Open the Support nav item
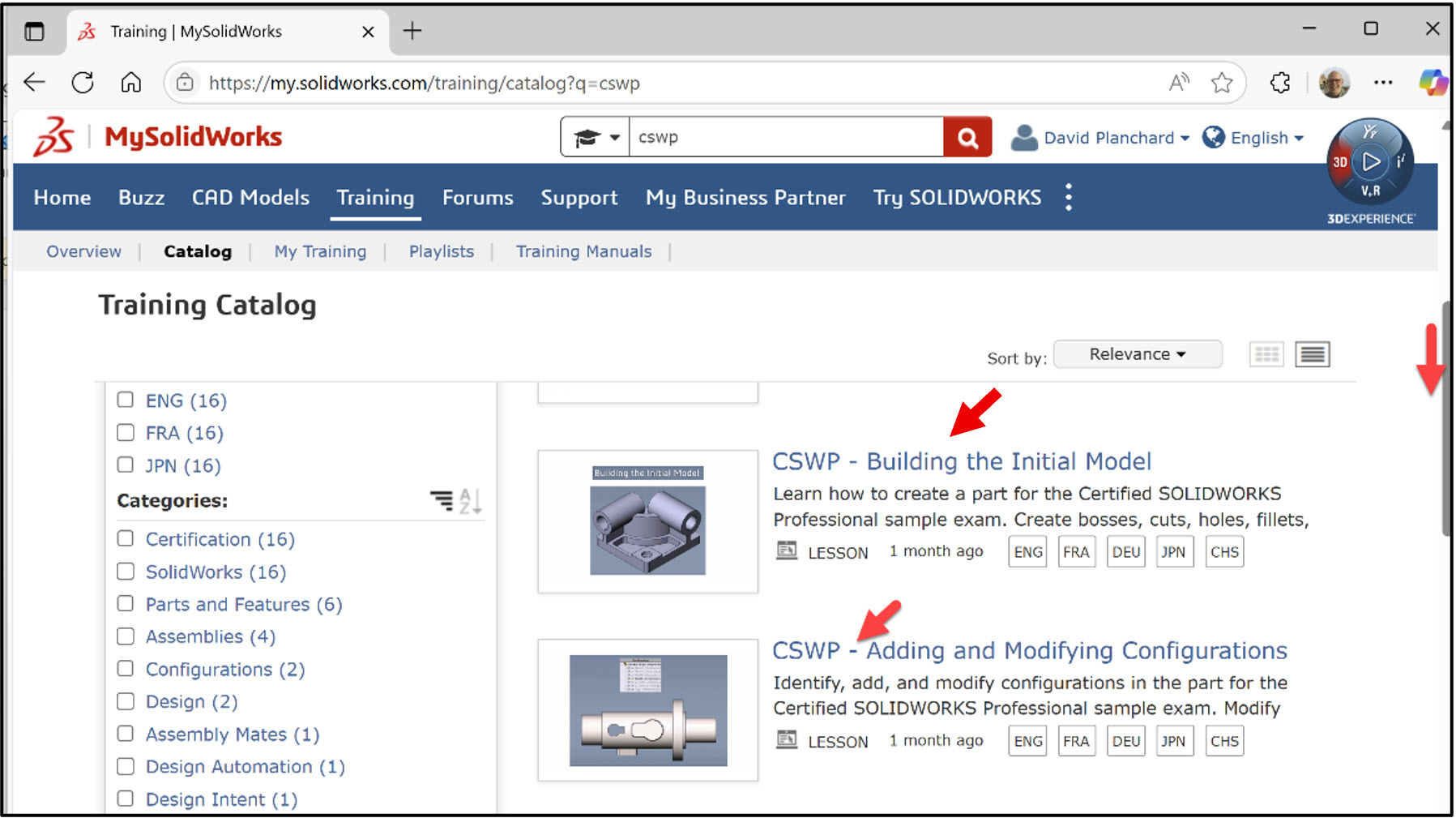Image resolution: width=1456 pixels, height=818 pixels. tap(579, 197)
